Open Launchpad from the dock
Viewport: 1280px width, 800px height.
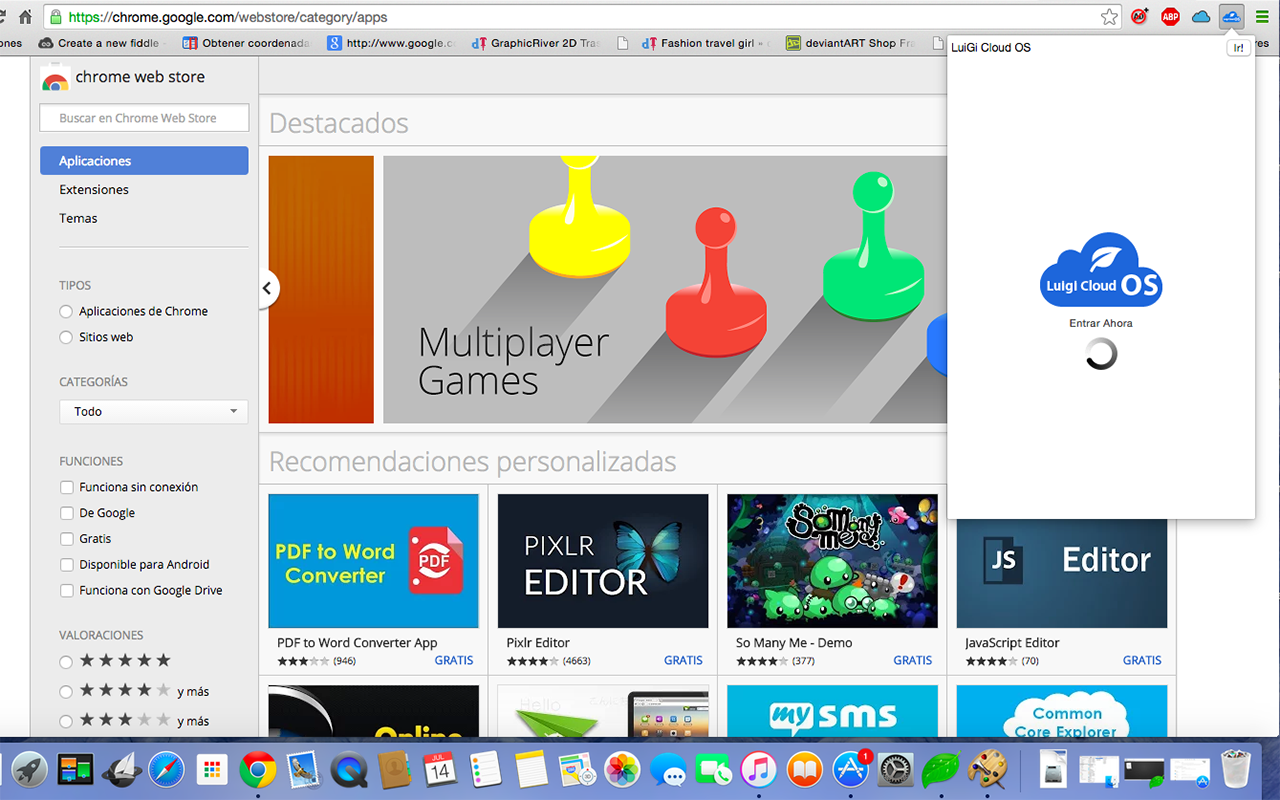(30, 770)
